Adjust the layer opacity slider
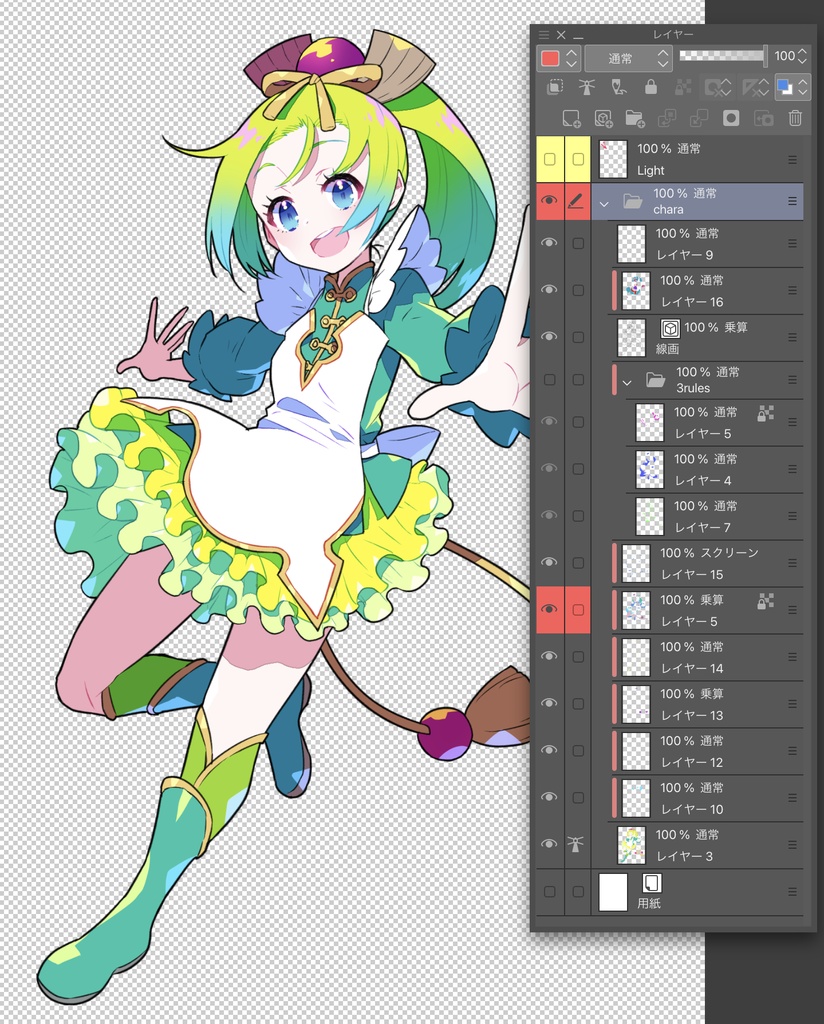This screenshot has width=824, height=1024. pyautogui.click(x=722, y=57)
